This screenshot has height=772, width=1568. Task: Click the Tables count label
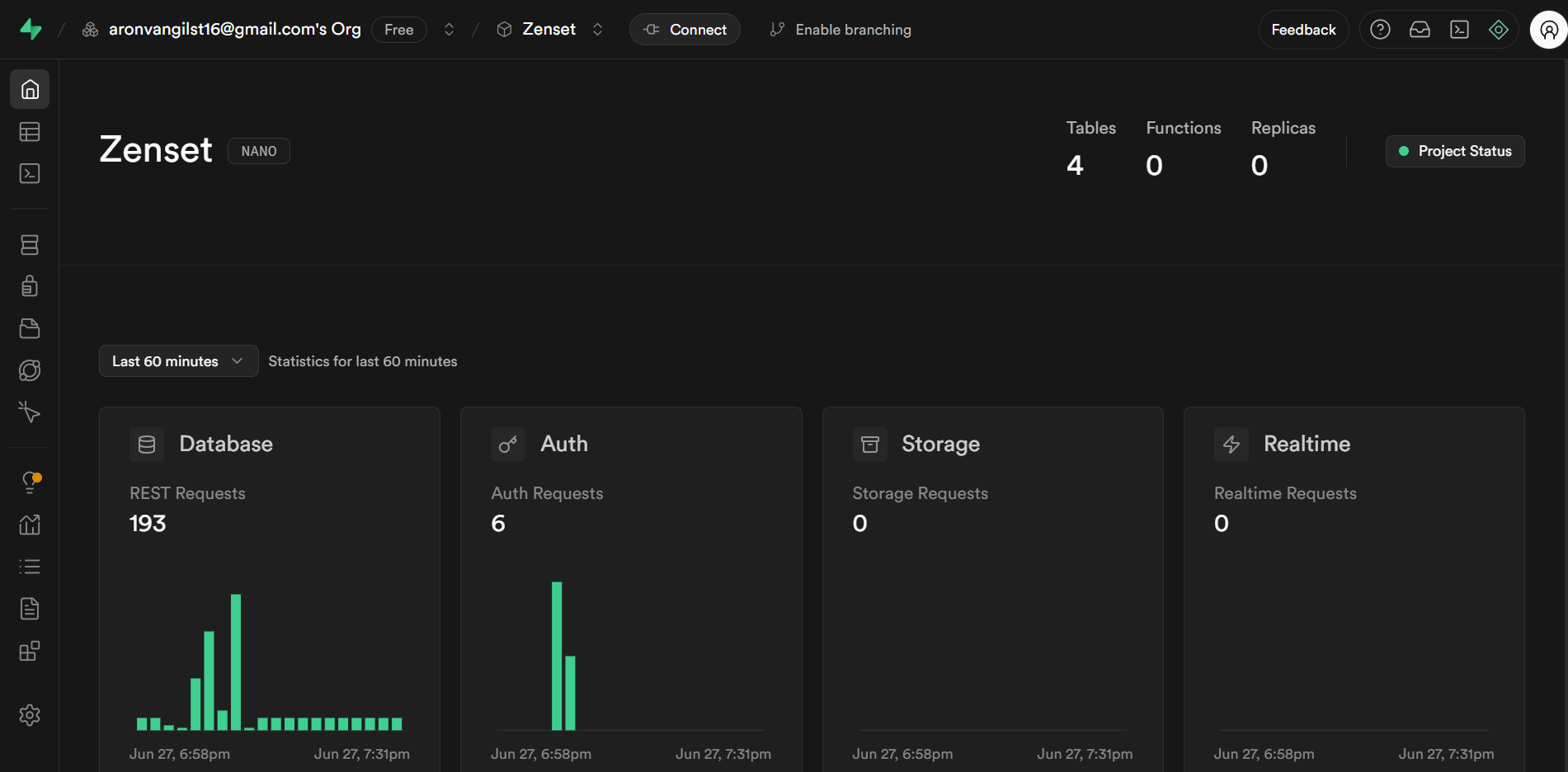(x=1090, y=128)
